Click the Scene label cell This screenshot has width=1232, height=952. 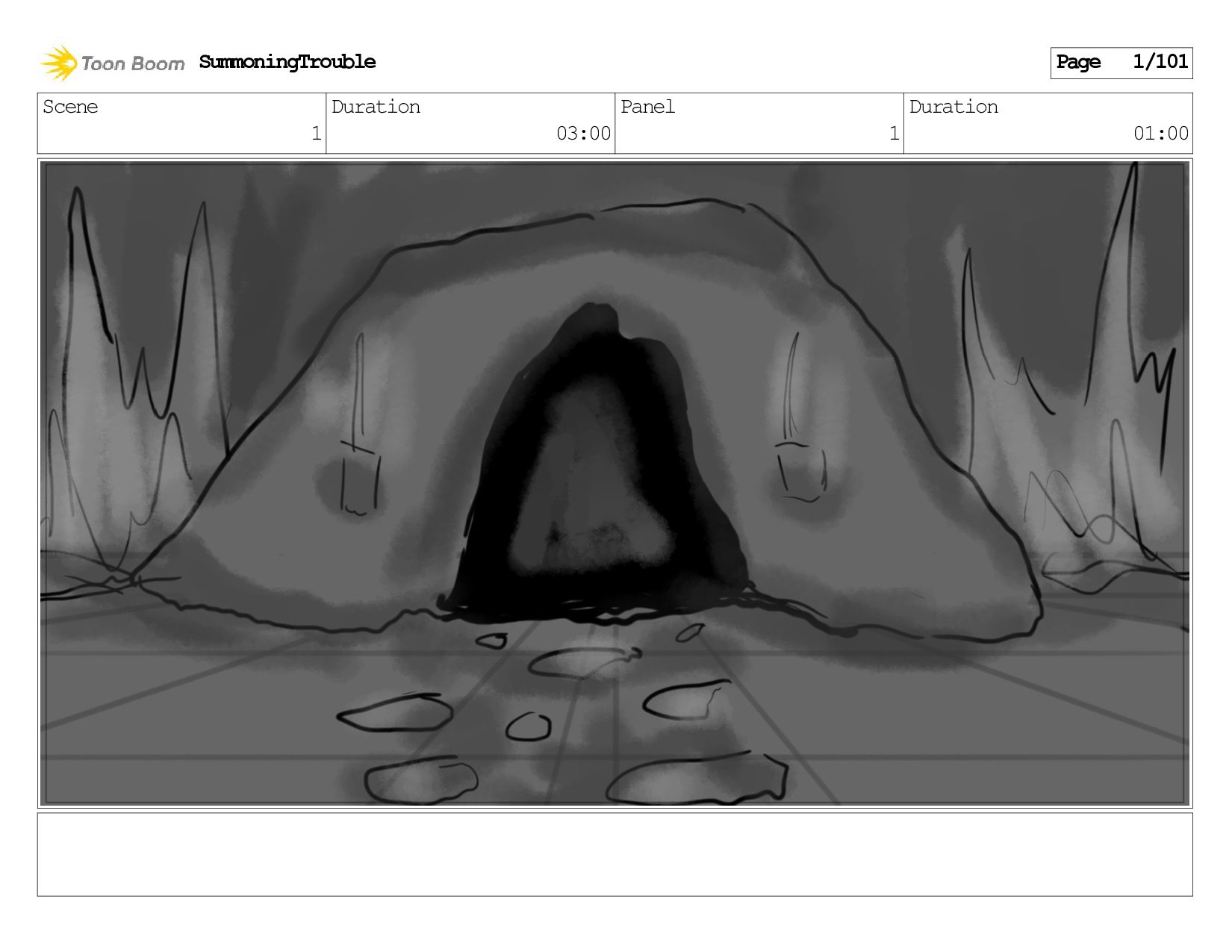[181, 123]
